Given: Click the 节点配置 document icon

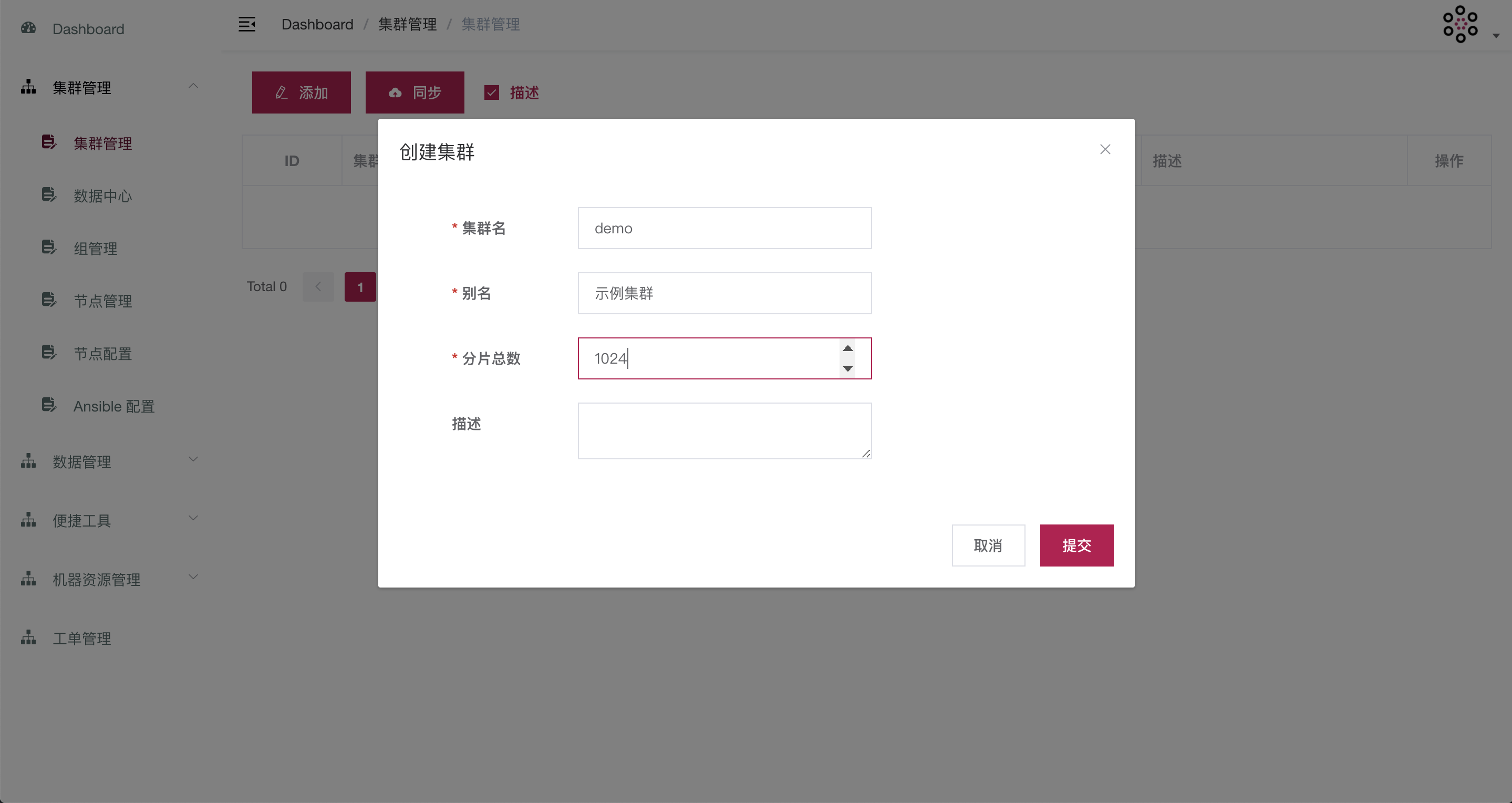Looking at the screenshot, I should point(49,352).
